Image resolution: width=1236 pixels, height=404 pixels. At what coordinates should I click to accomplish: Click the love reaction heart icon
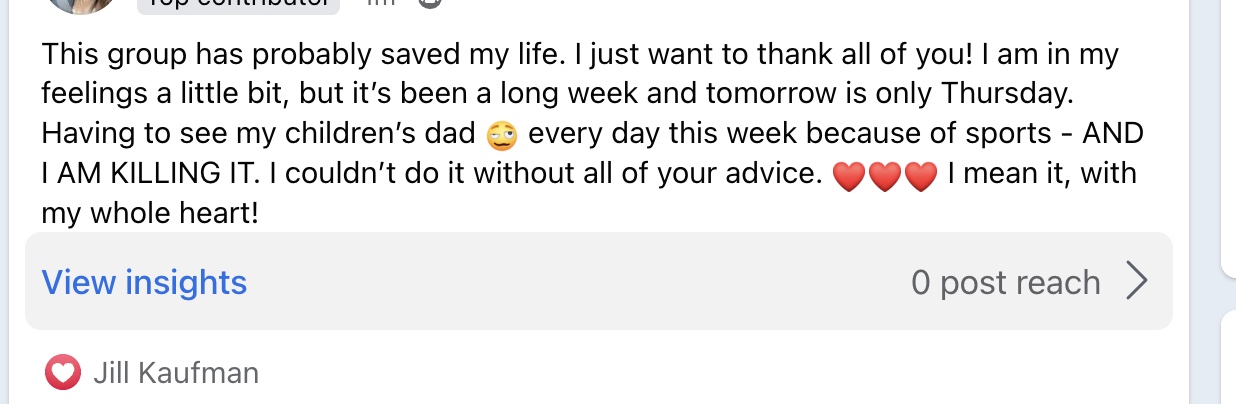tap(62, 374)
